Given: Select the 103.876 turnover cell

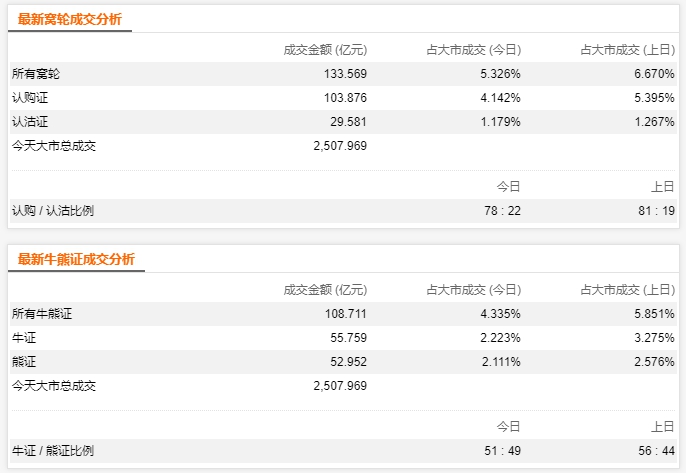Looking at the screenshot, I should click(346, 98).
